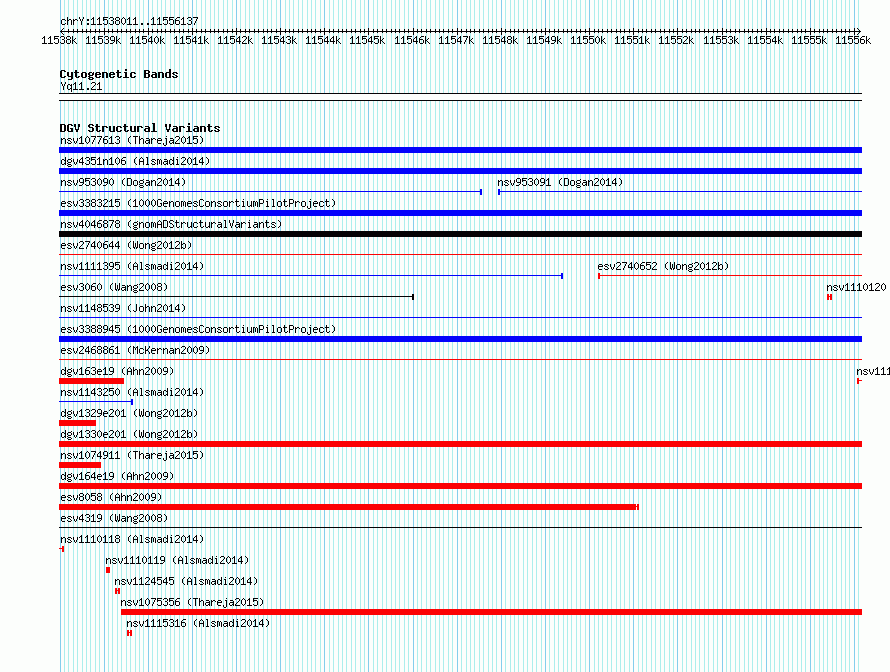Click the red dgv1329e201 variant bar
The image size is (890, 672).
click(77, 423)
